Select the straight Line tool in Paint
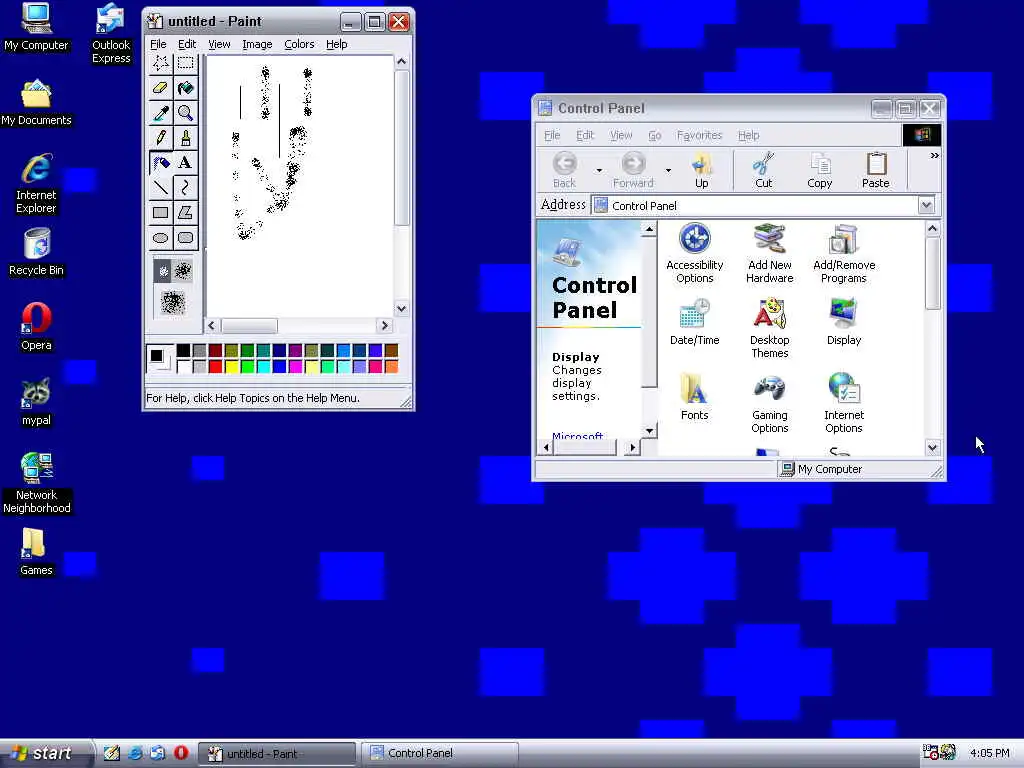Screen dimensions: 1024x768 [161, 188]
